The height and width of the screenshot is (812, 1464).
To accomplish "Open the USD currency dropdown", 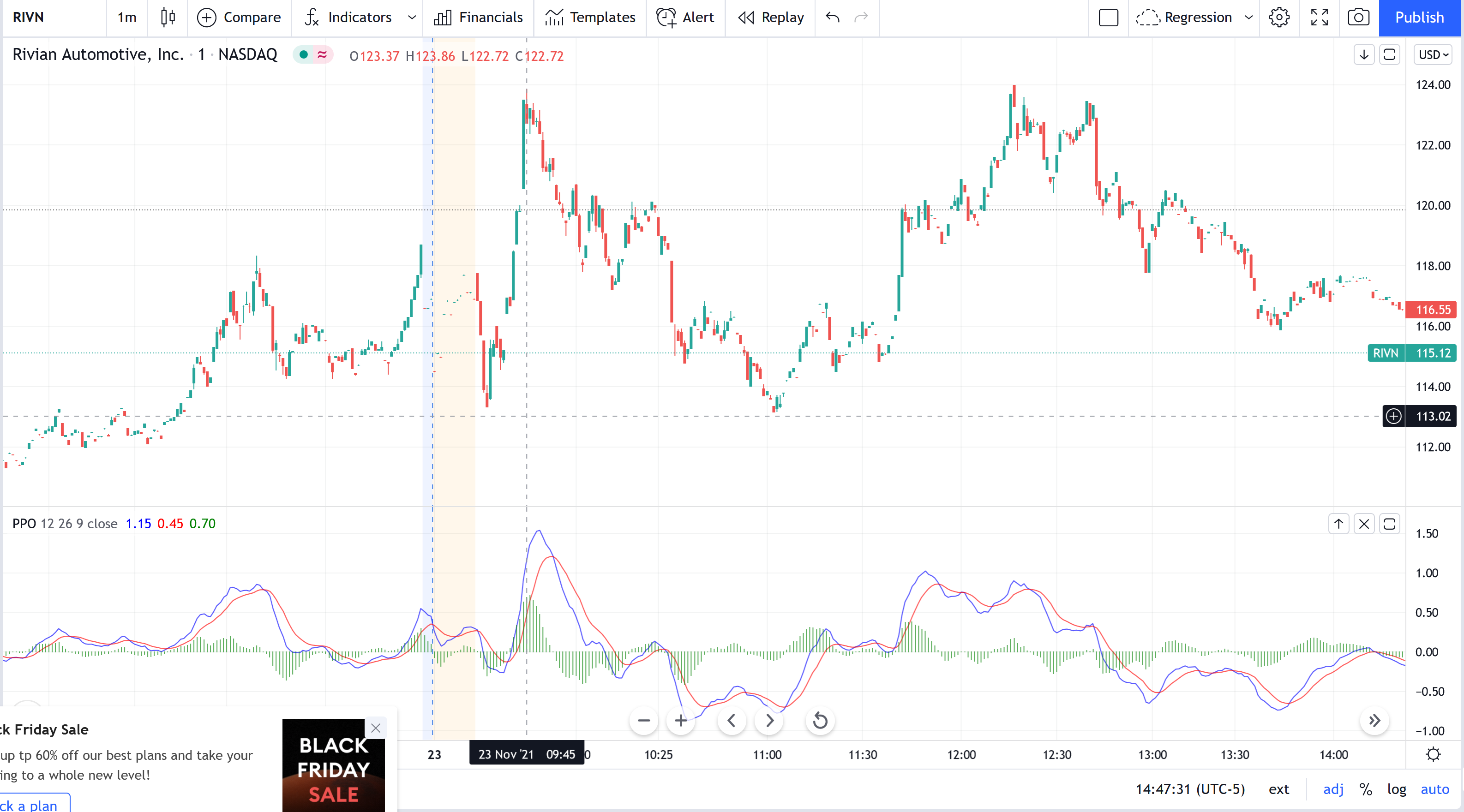I will tap(1433, 55).
